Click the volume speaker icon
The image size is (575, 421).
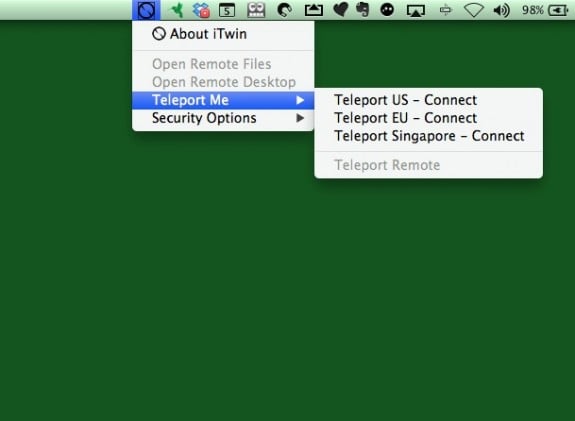click(501, 10)
